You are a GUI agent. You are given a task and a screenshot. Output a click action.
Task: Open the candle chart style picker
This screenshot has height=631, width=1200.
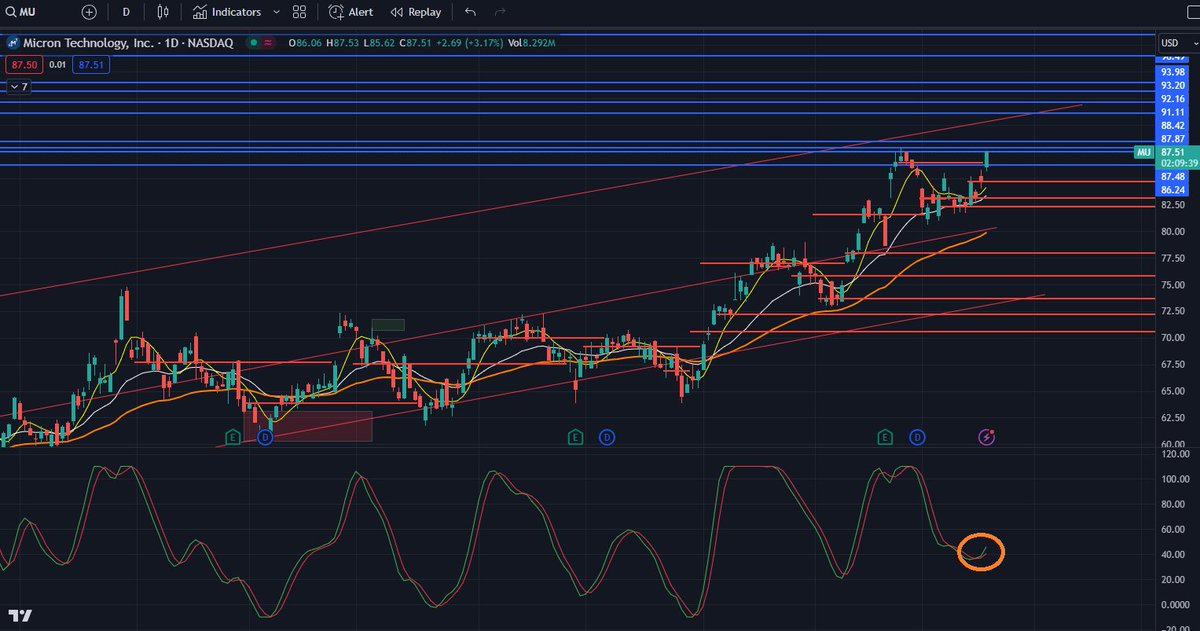pos(162,13)
